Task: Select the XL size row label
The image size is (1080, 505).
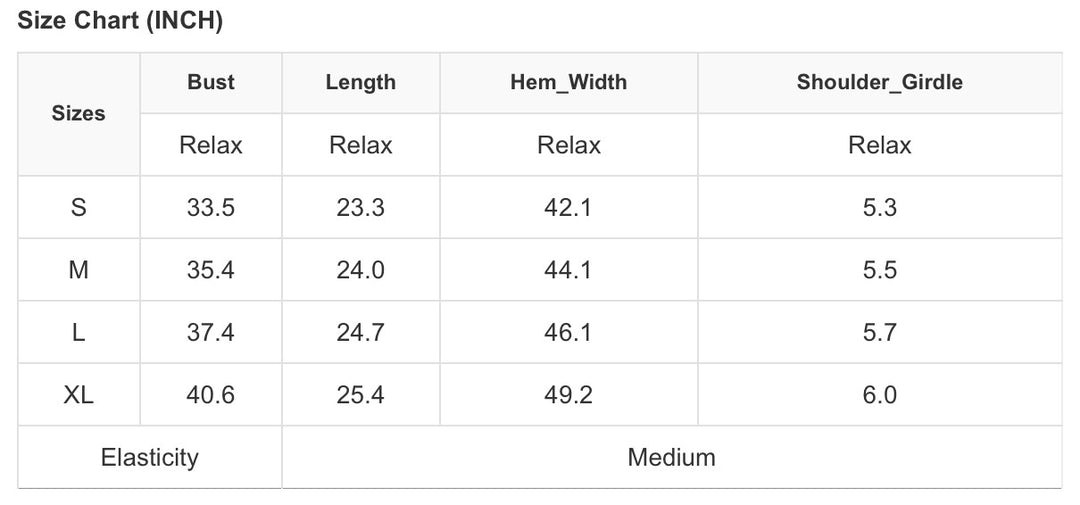Action: [79, 395]
